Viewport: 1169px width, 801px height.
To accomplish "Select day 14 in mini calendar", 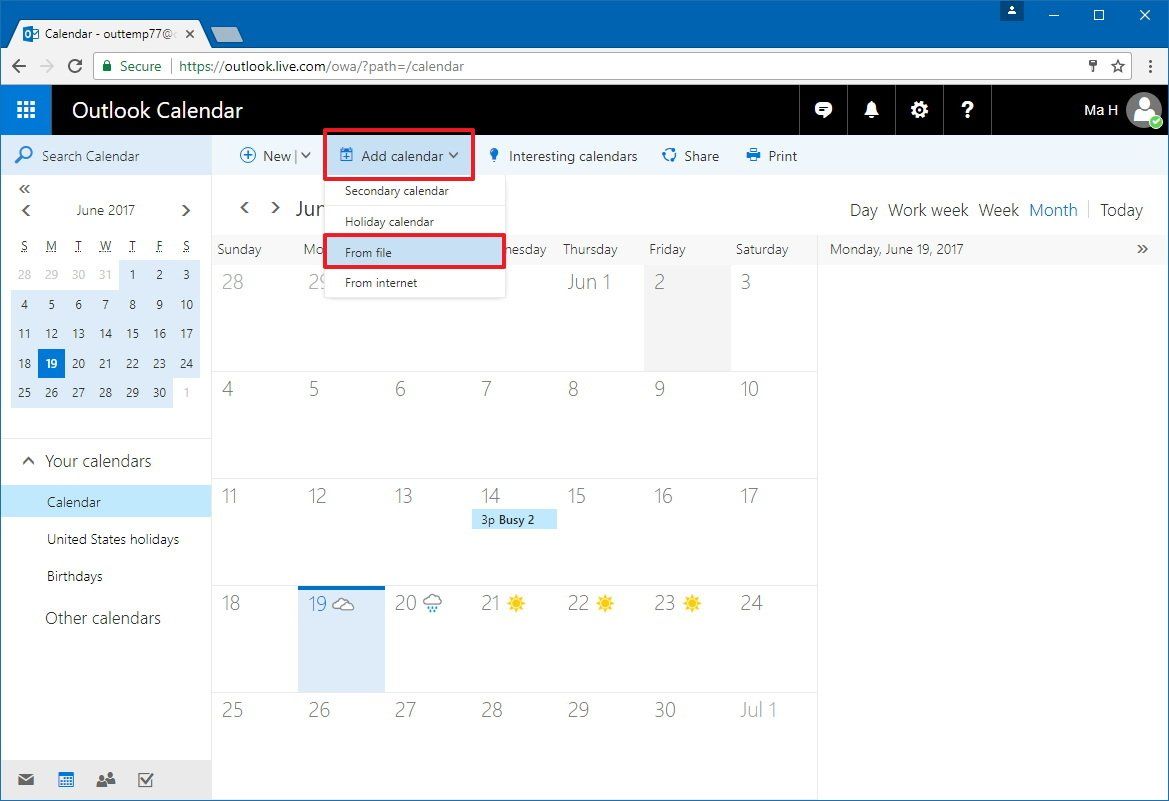I will point(105,333).
